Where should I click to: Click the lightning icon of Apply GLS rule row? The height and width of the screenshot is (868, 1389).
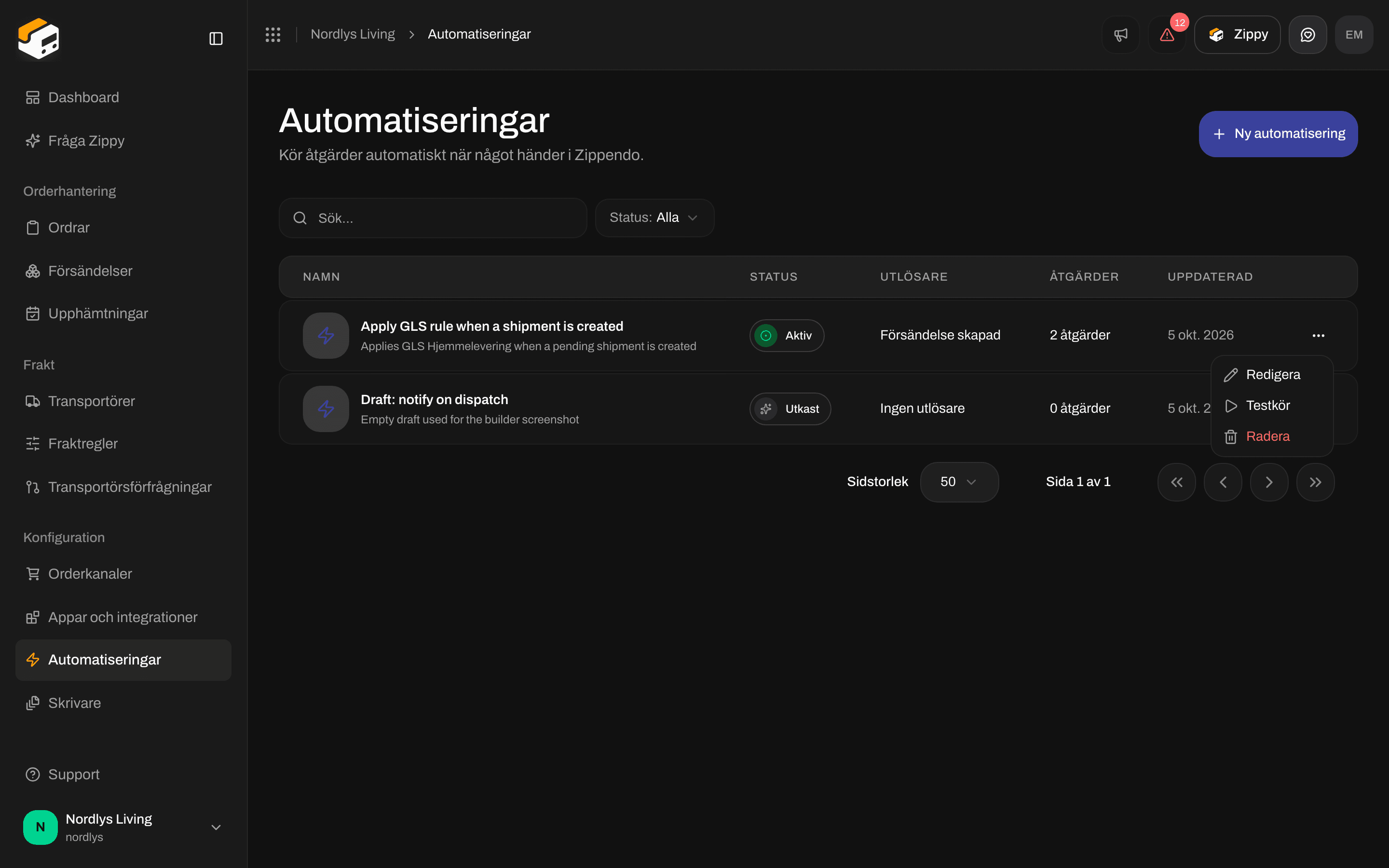[x=326, y=335]
